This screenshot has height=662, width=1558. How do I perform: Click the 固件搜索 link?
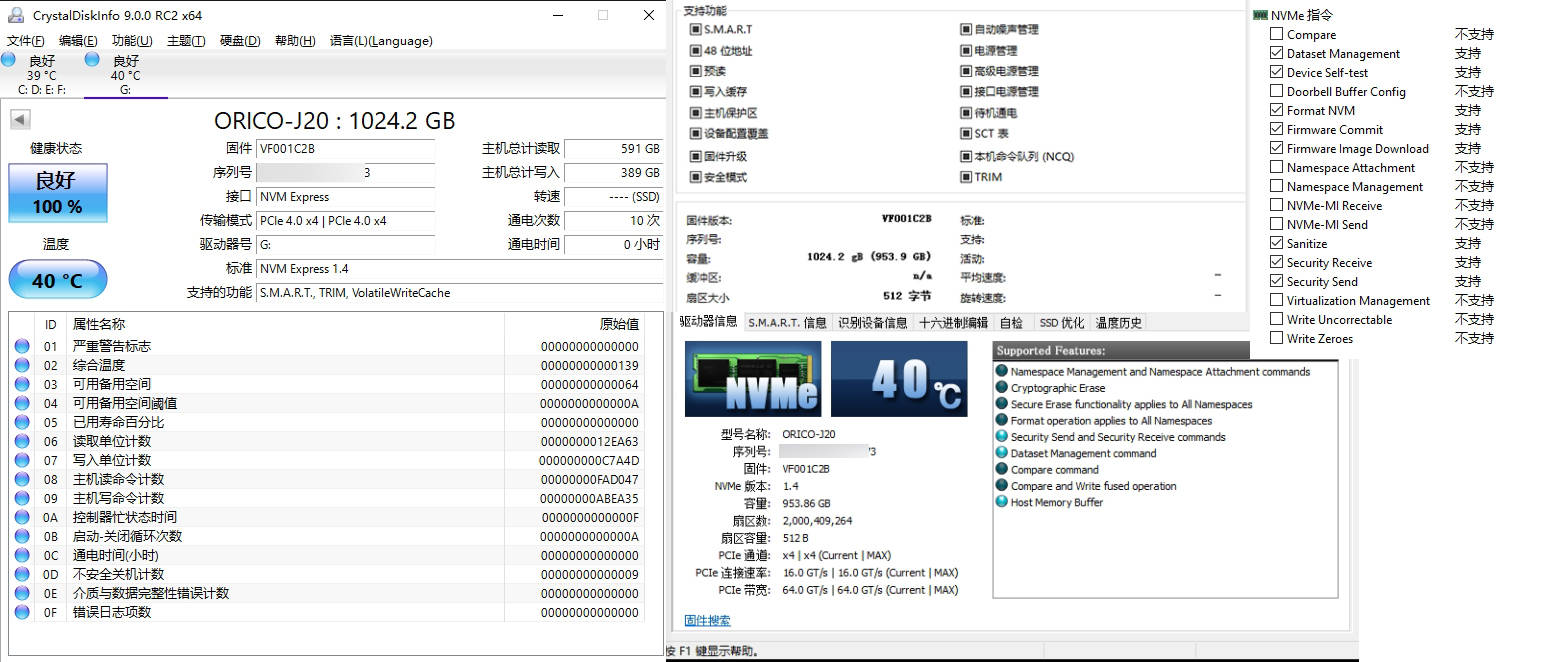[x=707, y=620]
